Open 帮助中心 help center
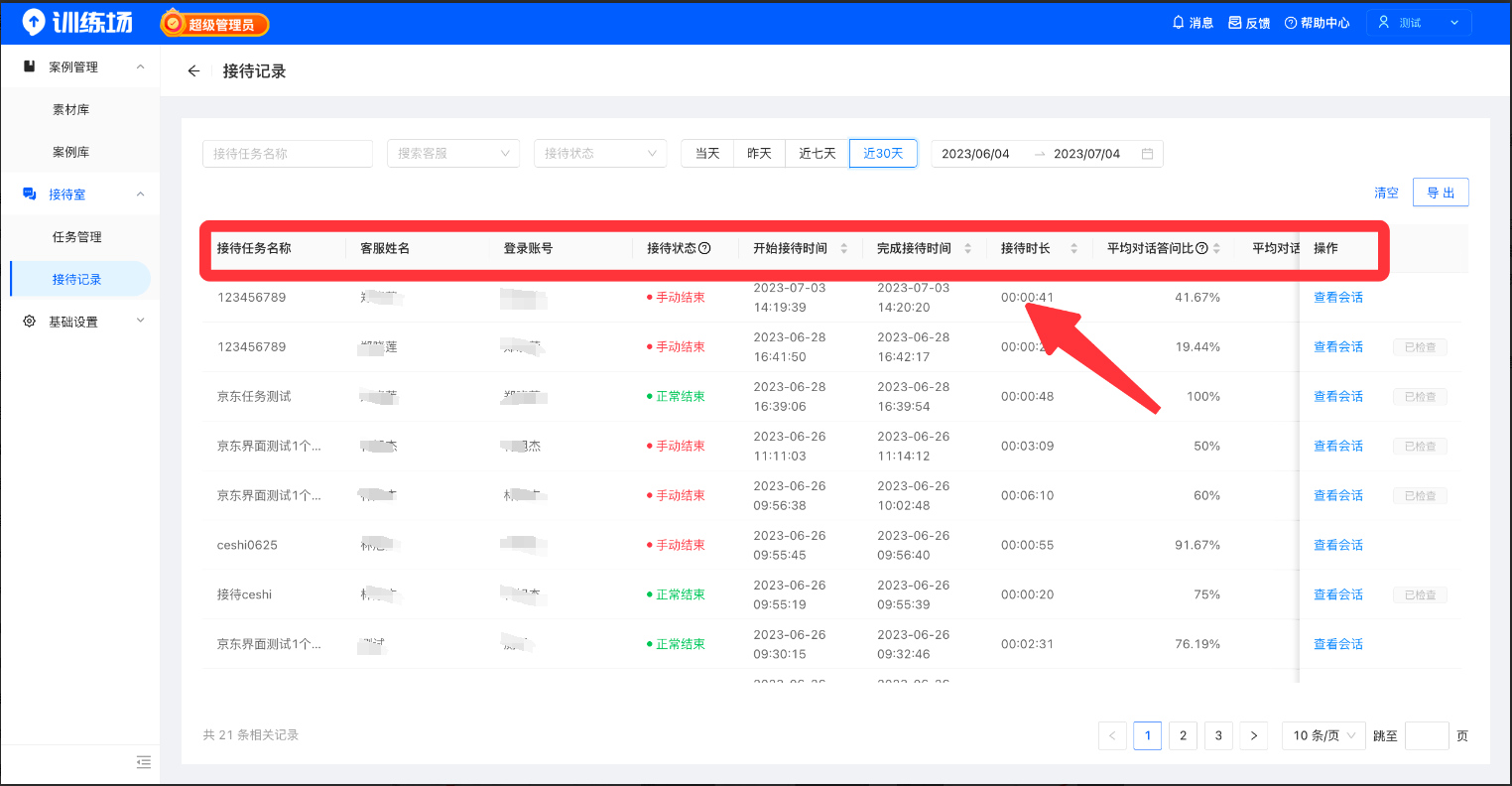1512x786 pixels. 1317,23
